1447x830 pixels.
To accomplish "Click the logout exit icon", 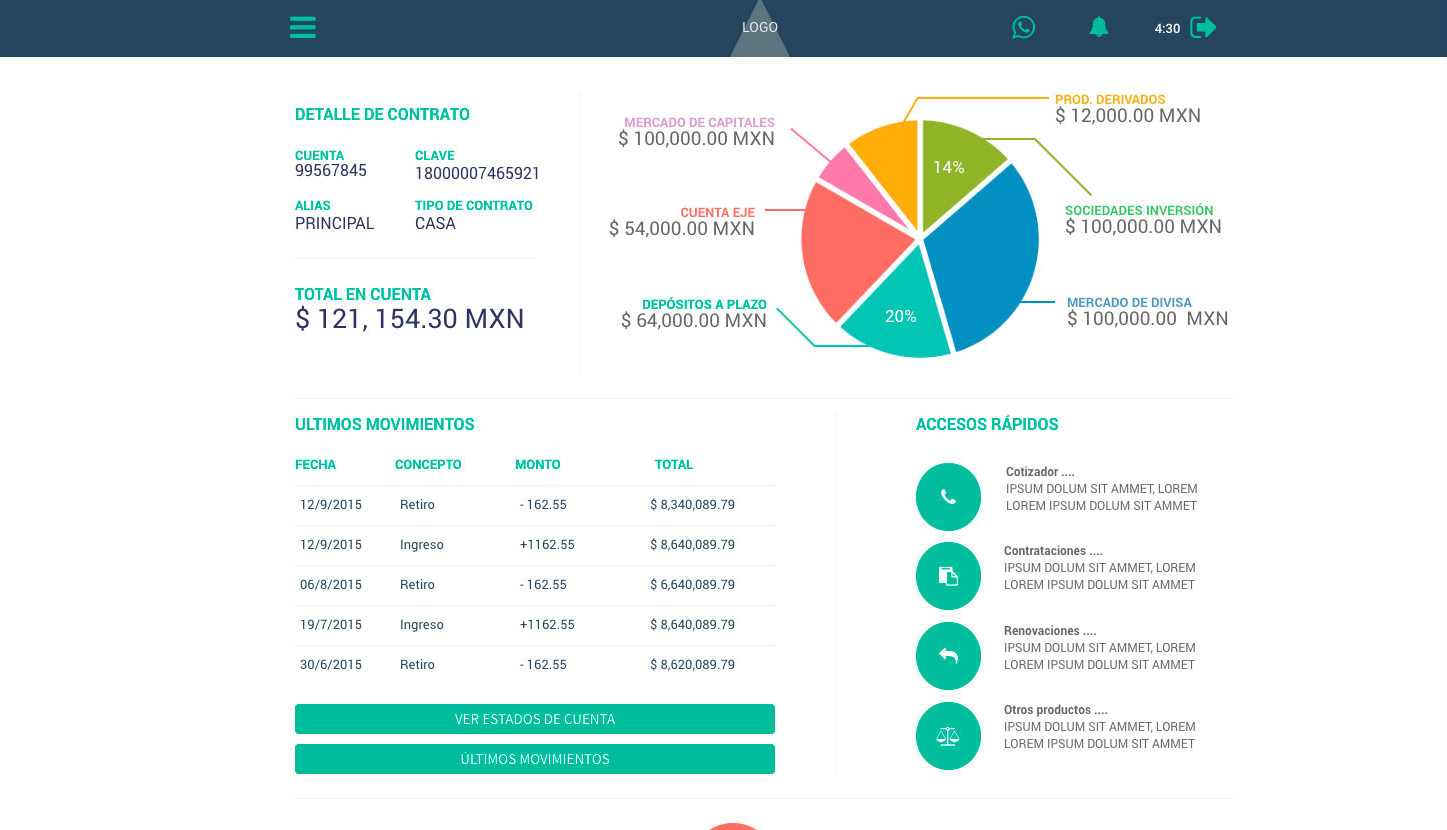I will tap(1203, 28).
